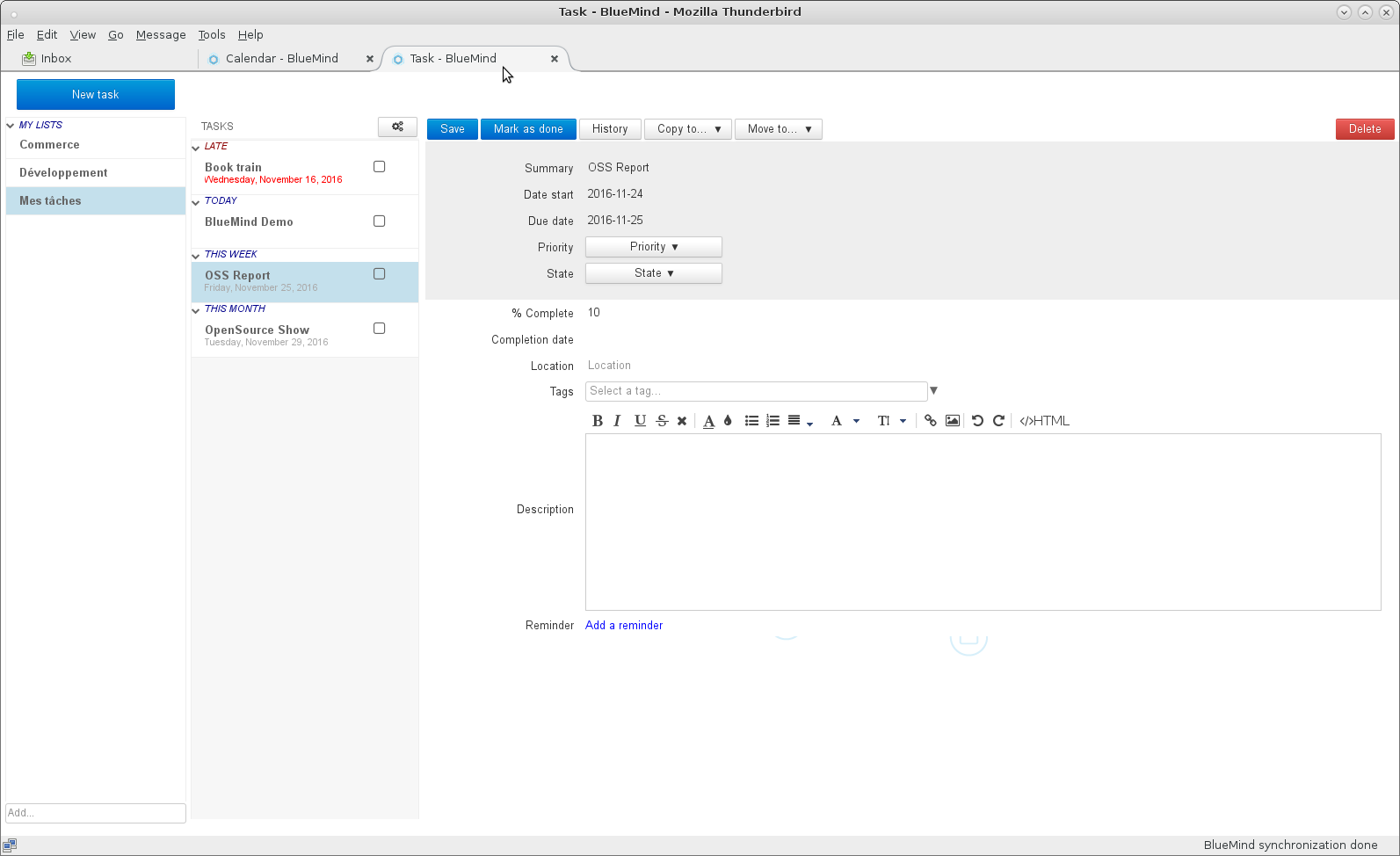Collapse the TODAY task group

coord(196,202)
